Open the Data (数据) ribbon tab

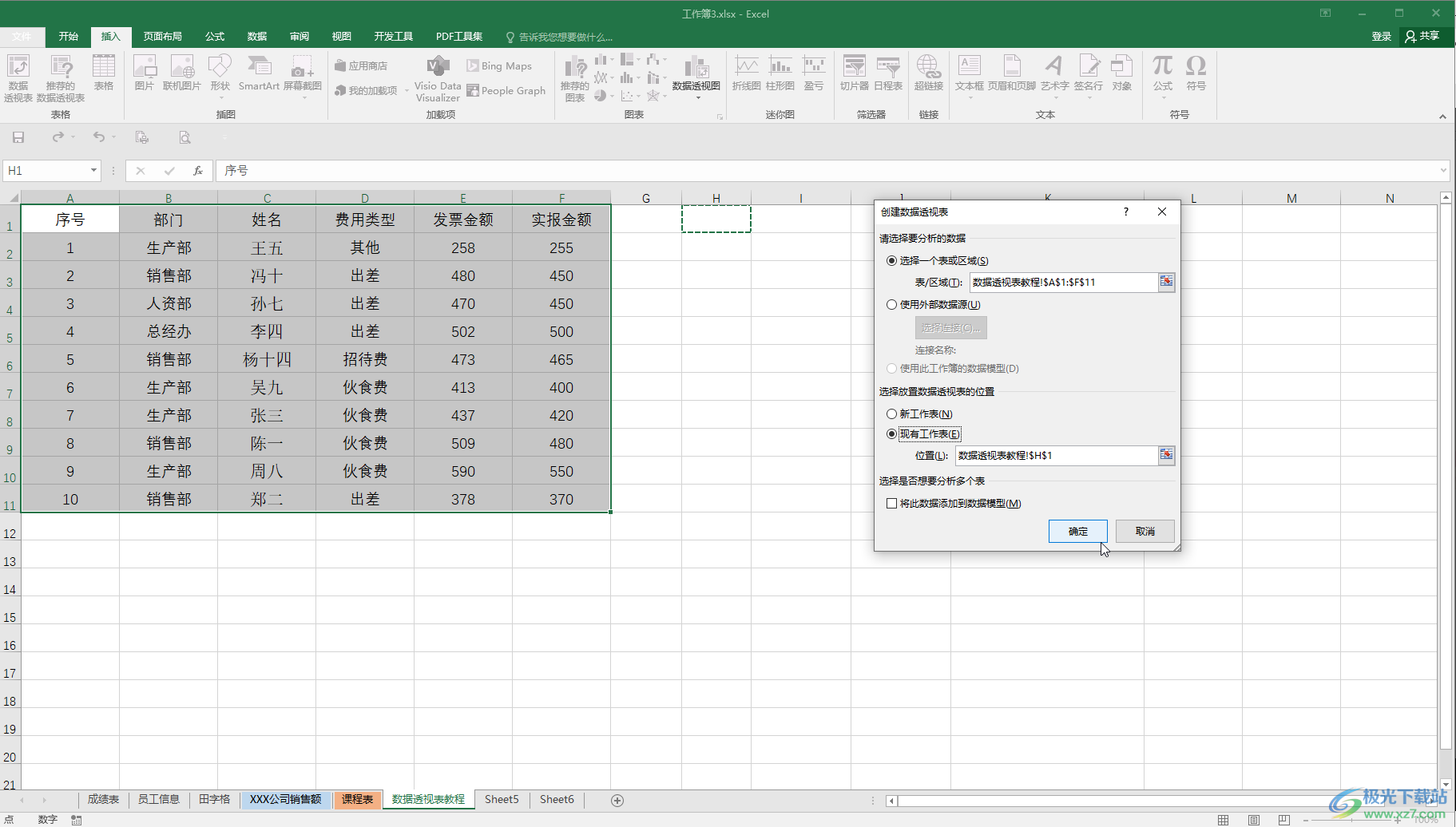coord(257,37)
